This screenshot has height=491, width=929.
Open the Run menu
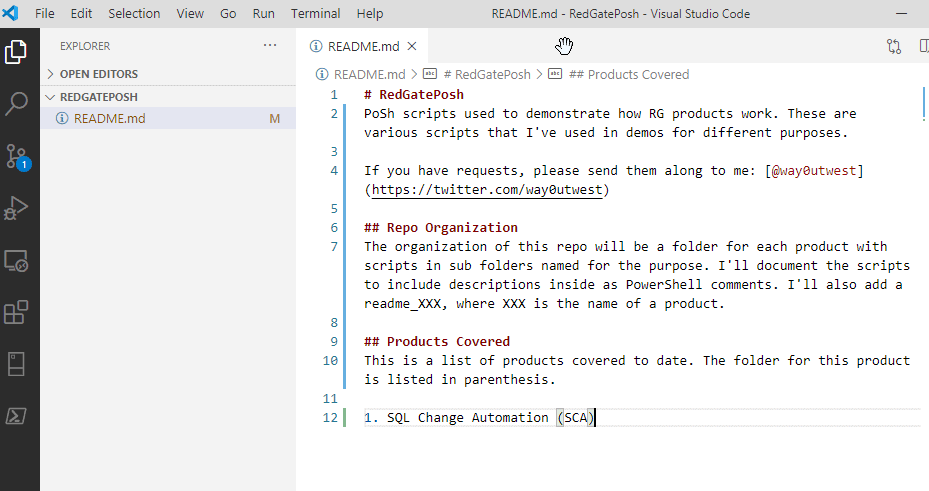click(264, 13)
